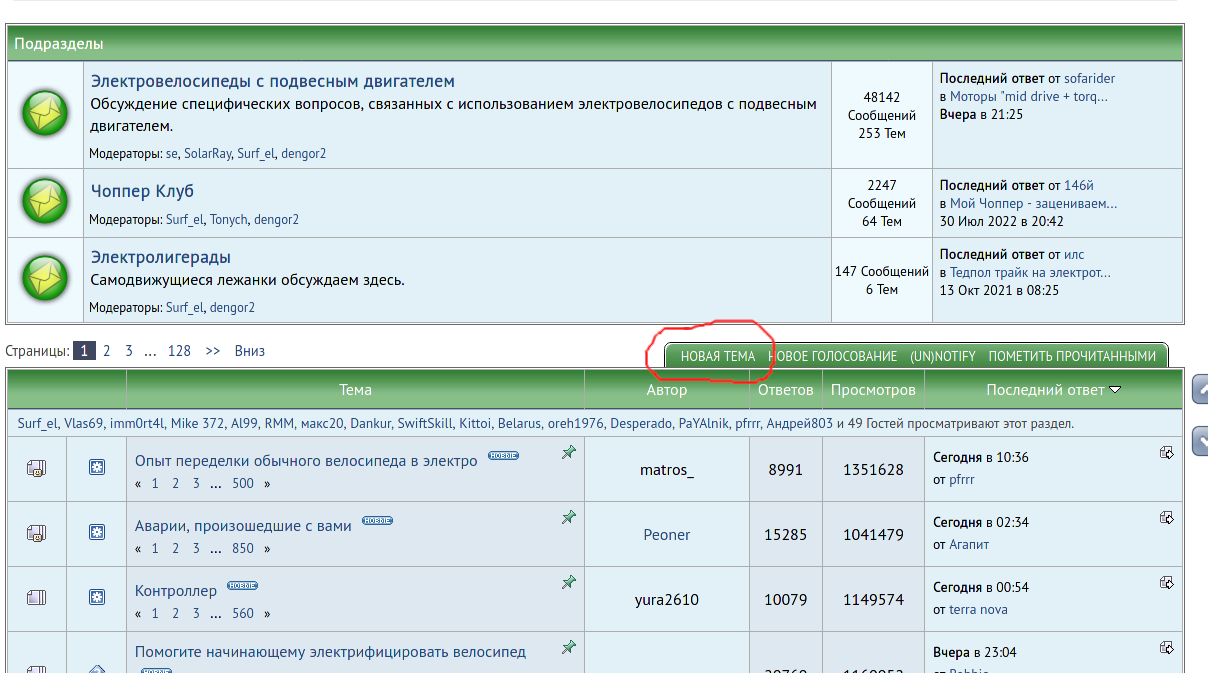Click the НОВЫЕ badge next to Опыт переделки
1208x673 pixels.
tap(503, 456)
